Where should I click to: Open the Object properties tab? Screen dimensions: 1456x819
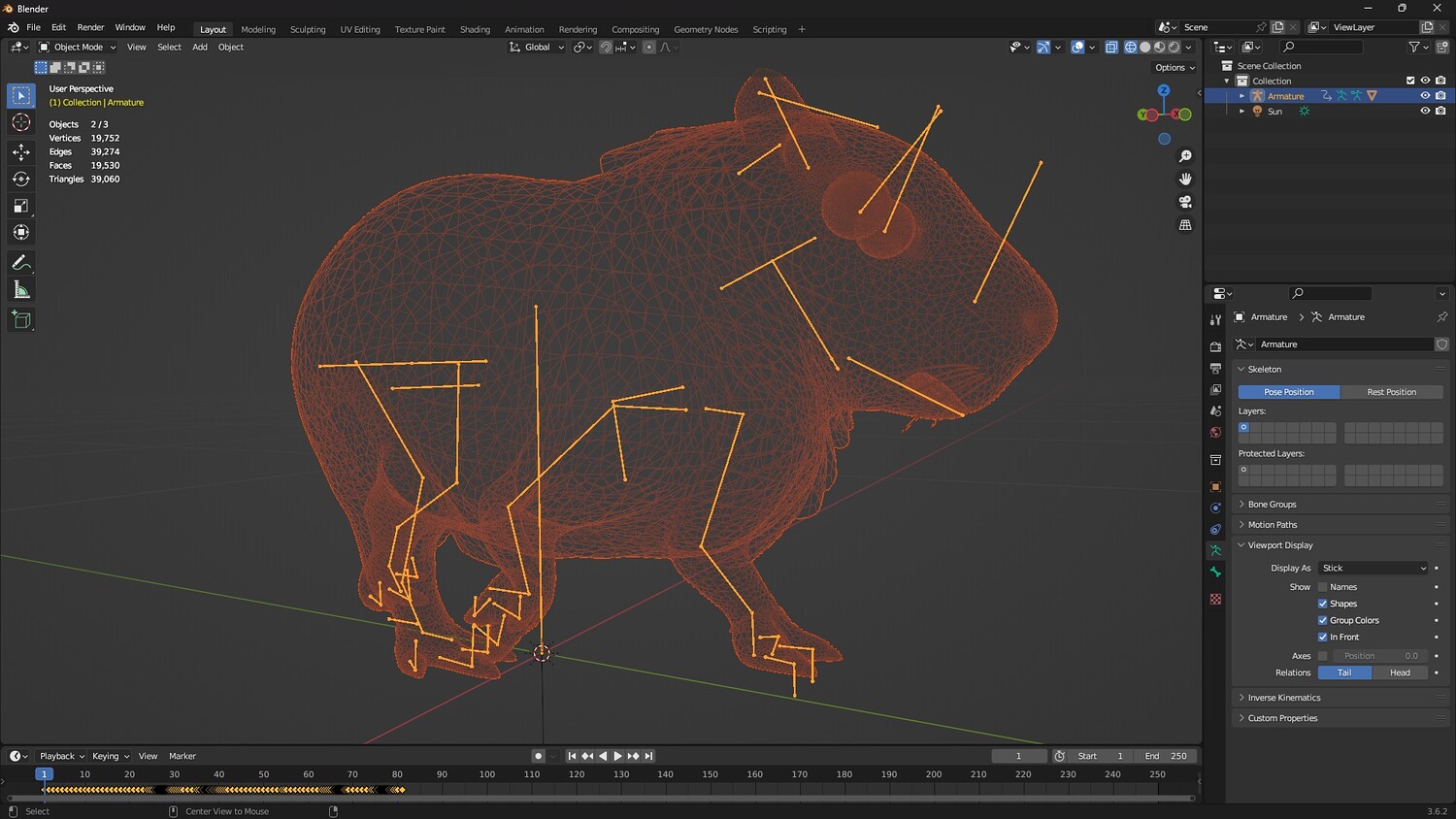(x=1215, y=486)
